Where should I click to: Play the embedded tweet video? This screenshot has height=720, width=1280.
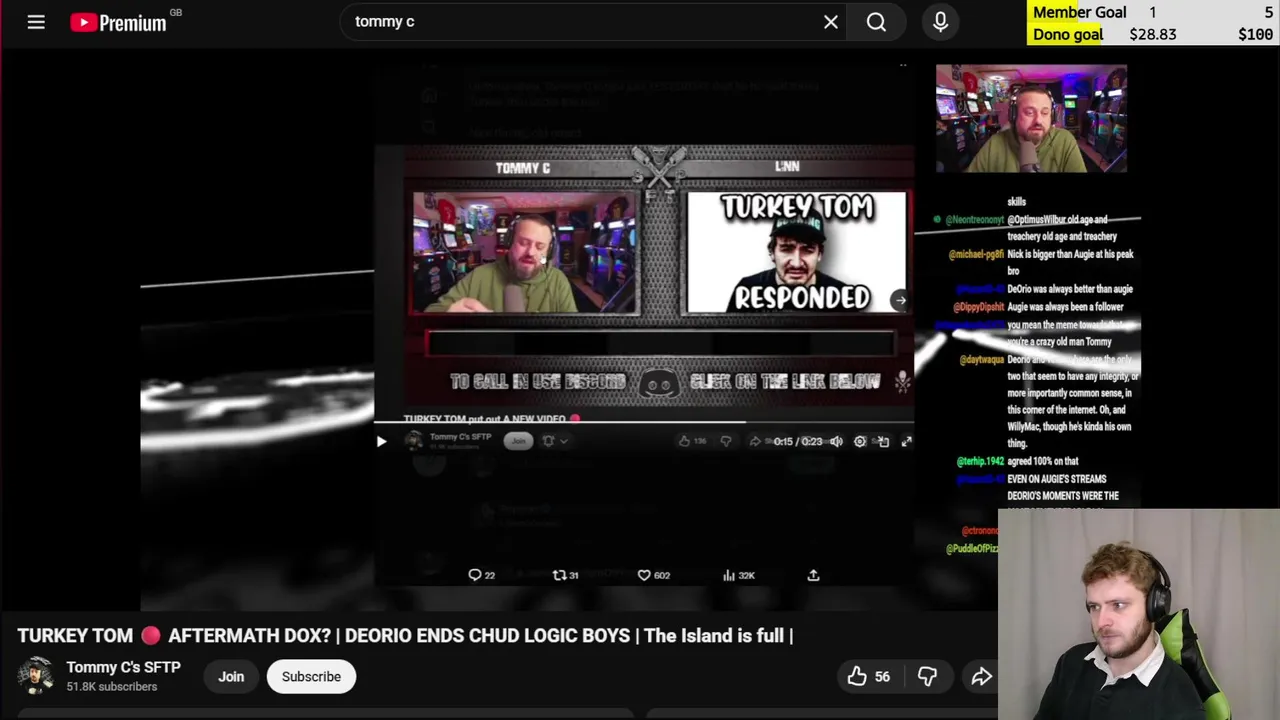click(381, 441)
